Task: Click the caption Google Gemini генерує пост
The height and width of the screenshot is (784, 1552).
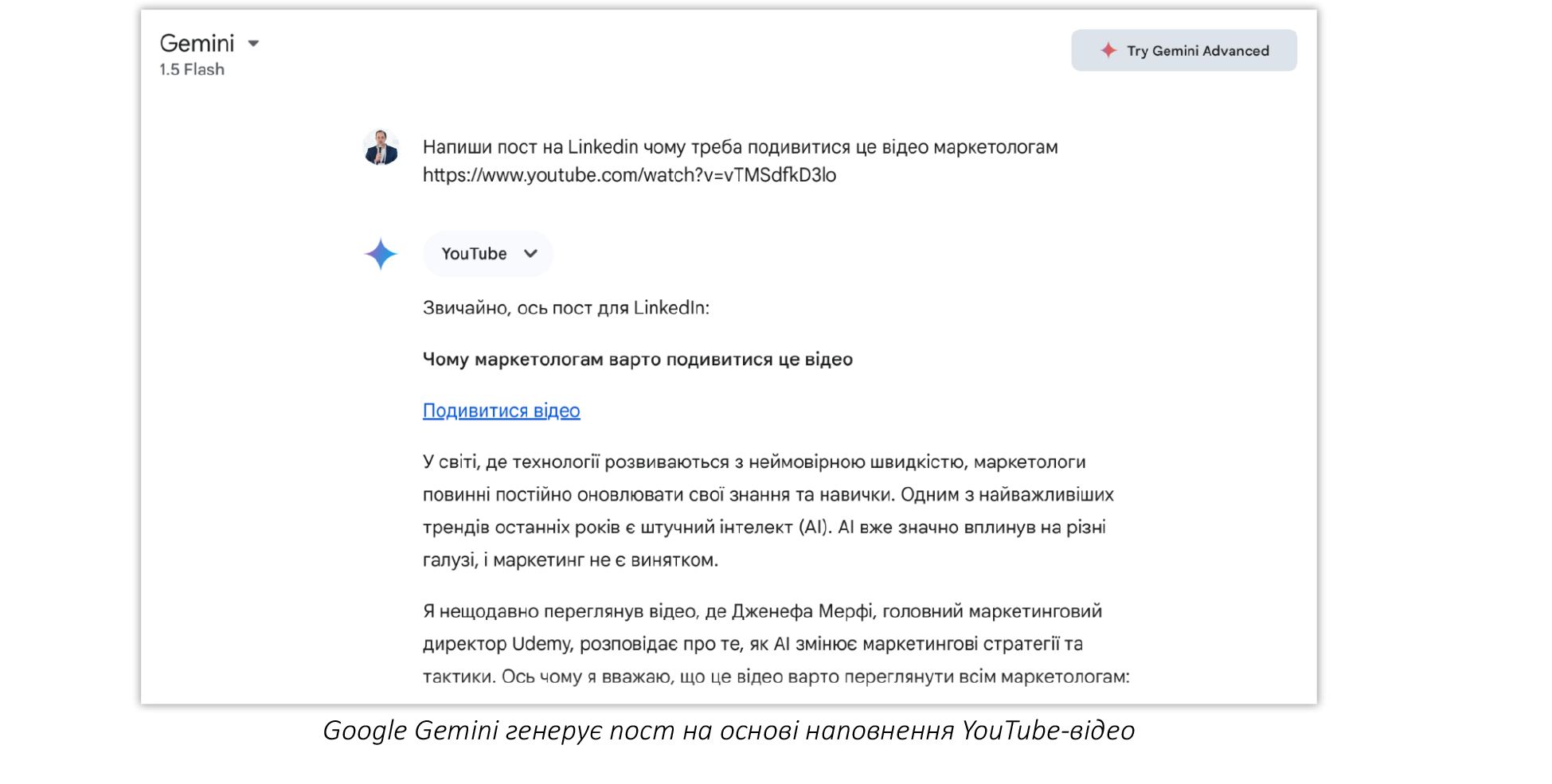Action: click(x=729, y=731)
